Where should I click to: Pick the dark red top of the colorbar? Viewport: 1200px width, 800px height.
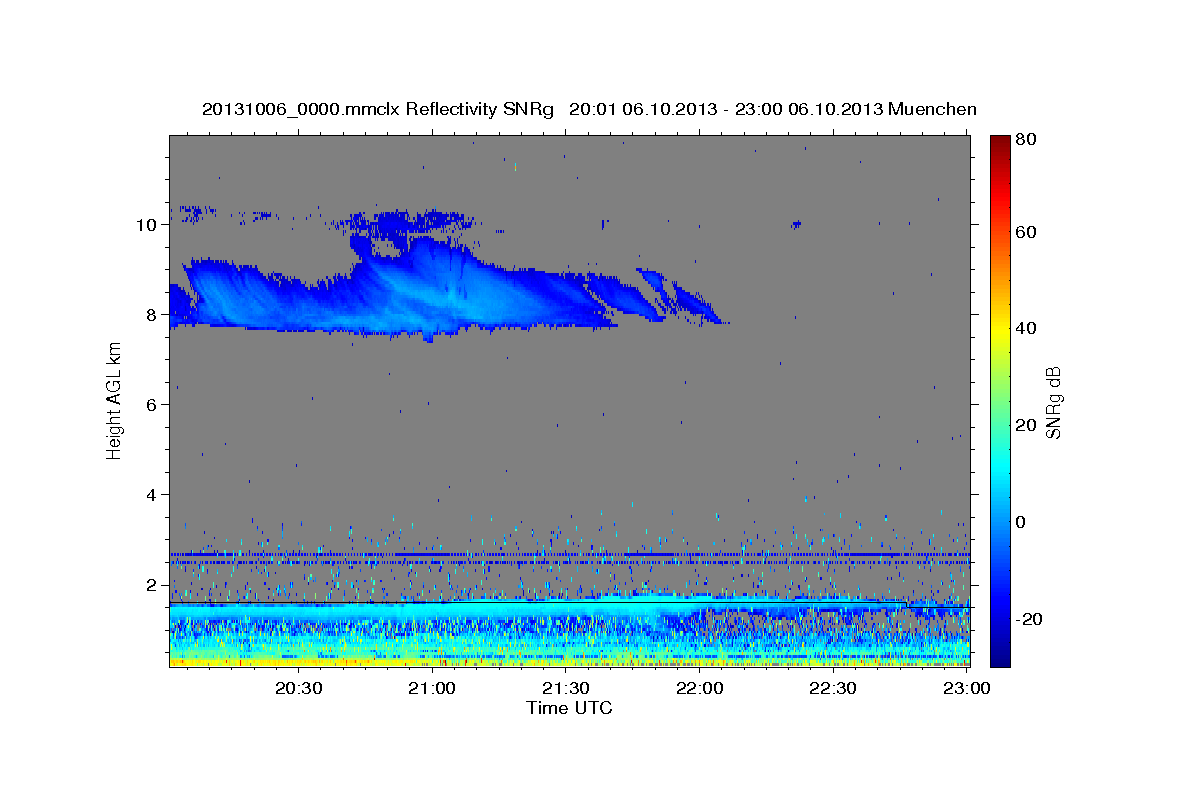pyautogui.click(x=999, y=145)
